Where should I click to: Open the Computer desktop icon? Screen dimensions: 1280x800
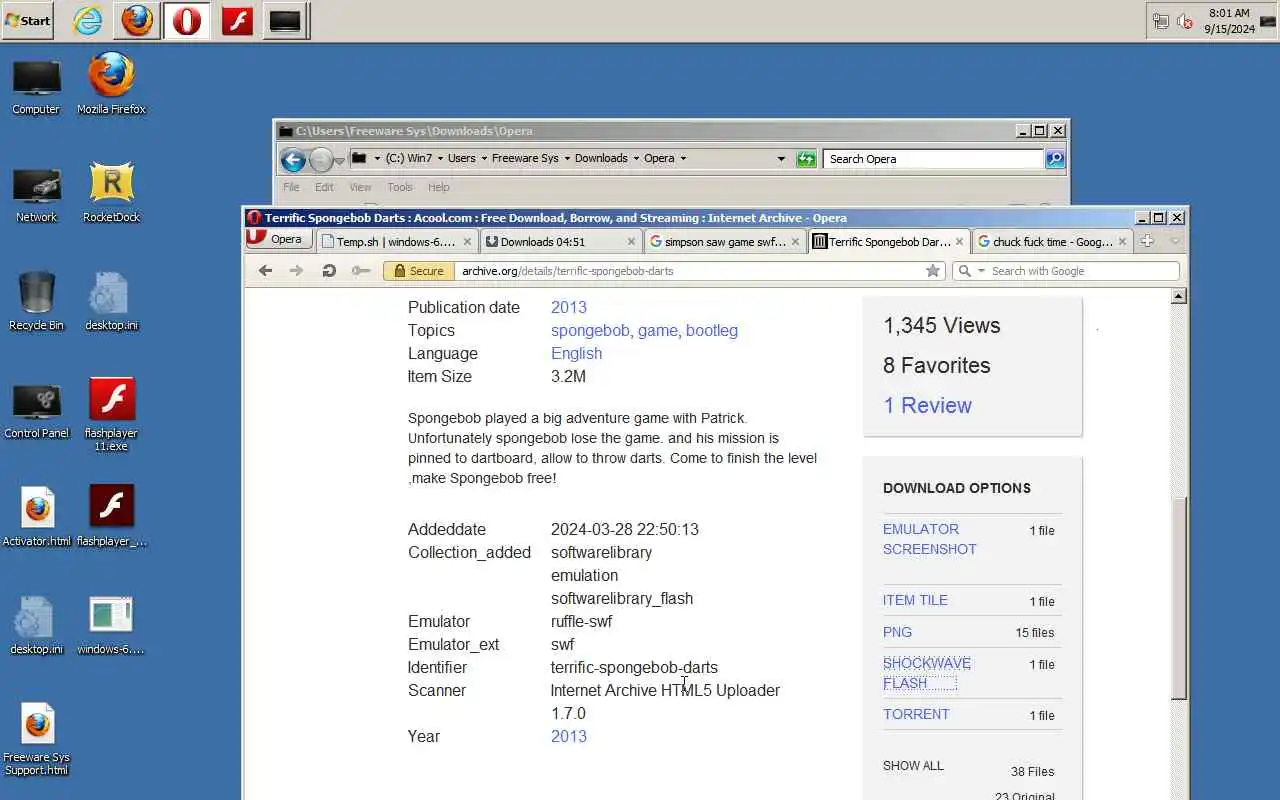coord(36,87)
